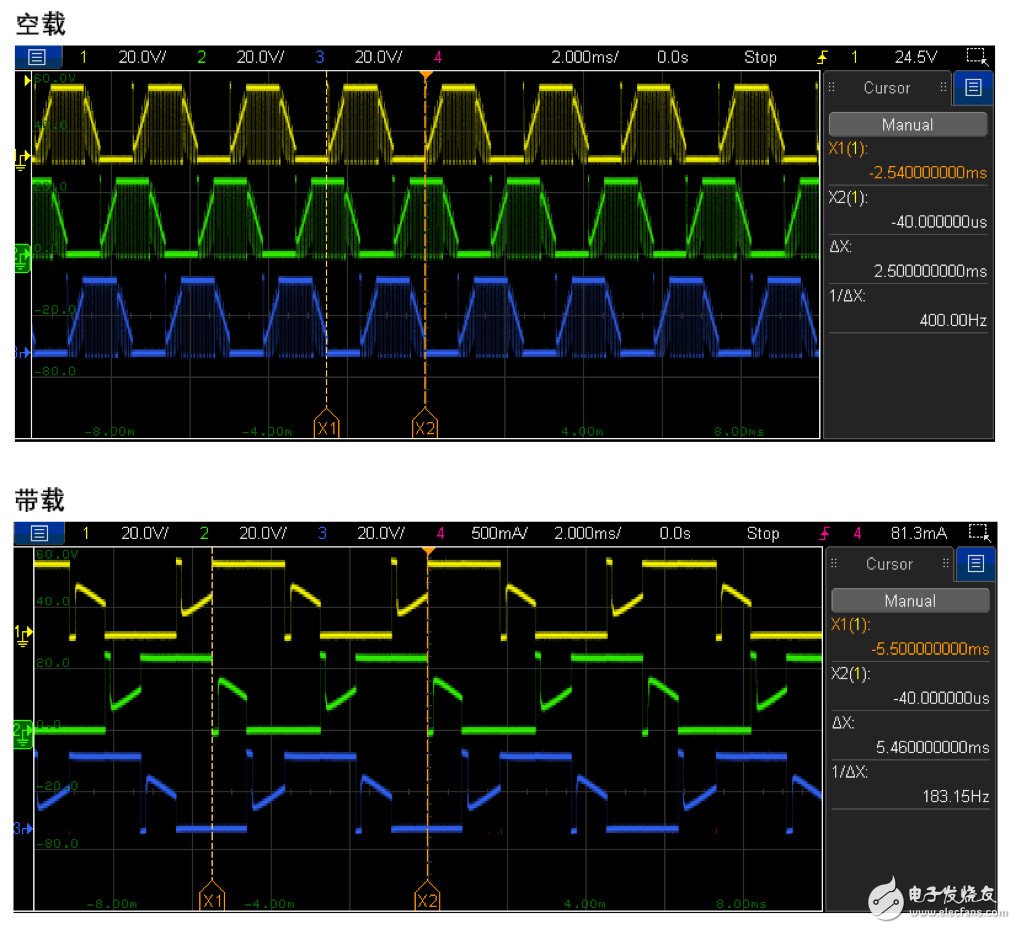1016x929 pixels.
Task: Open the main menu icon in the 空载 scope
Action: click(38, 57)
